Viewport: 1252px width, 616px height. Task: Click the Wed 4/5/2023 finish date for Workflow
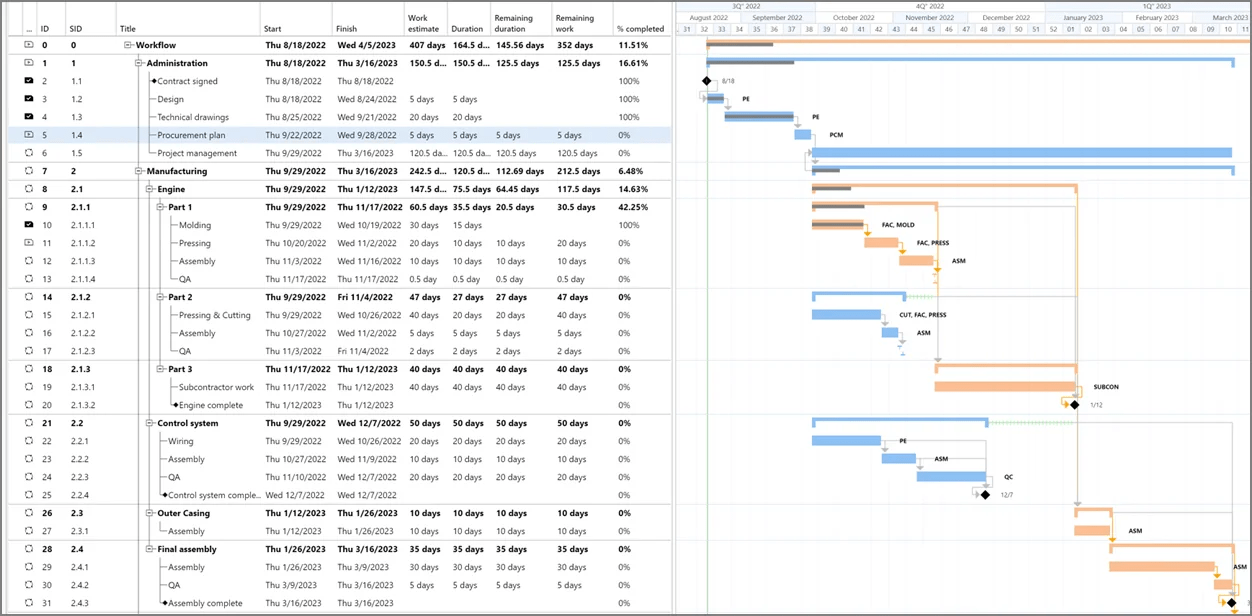click(x=367, y=45)
